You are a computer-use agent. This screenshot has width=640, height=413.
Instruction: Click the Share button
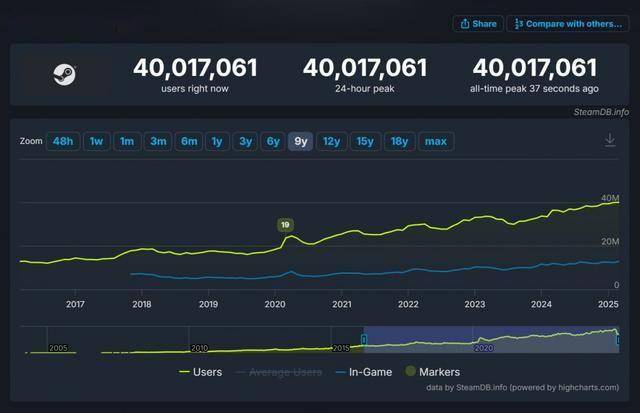[x=478, y=24]
